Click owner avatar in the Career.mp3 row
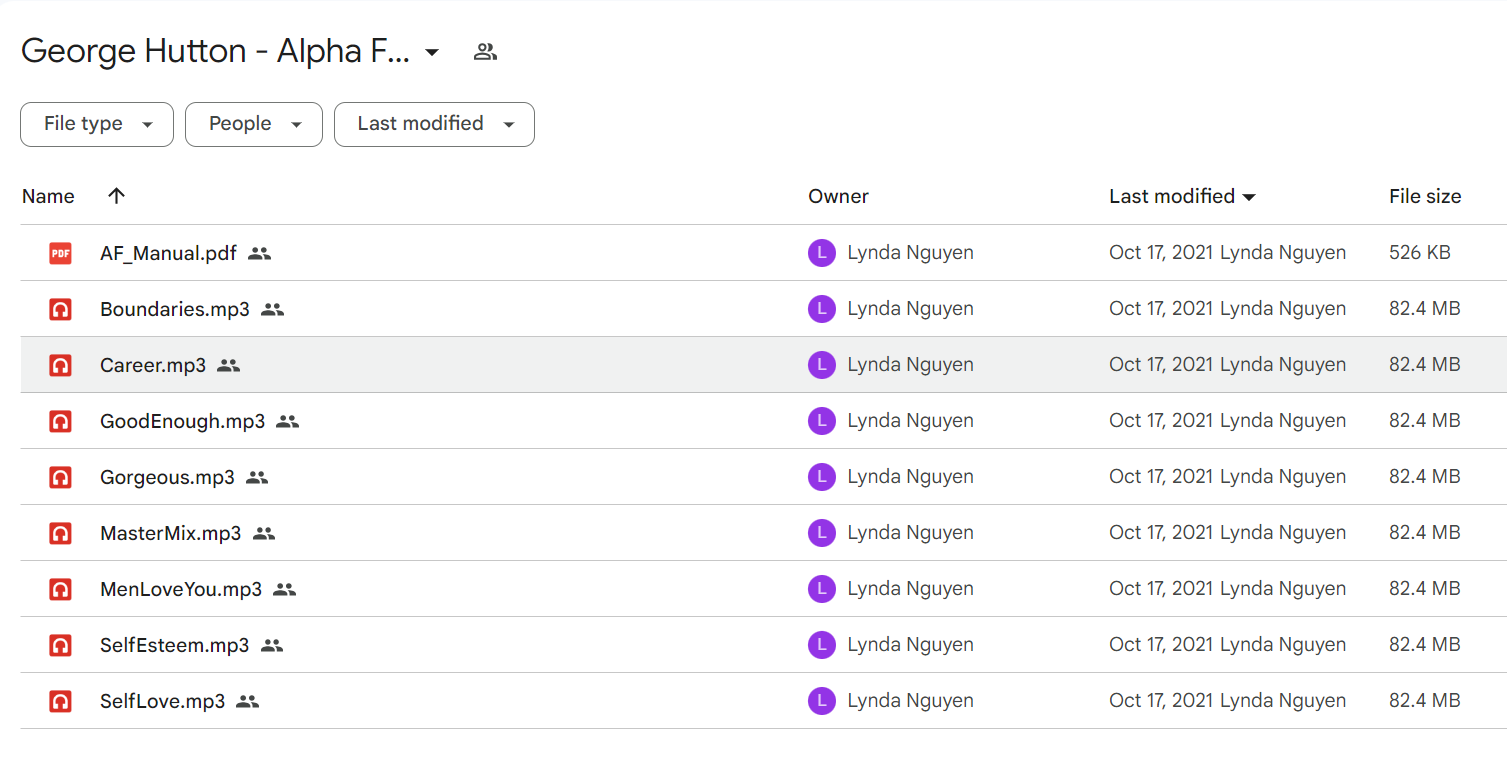Viewport: 1507px width, 770px height. (821, 365)
